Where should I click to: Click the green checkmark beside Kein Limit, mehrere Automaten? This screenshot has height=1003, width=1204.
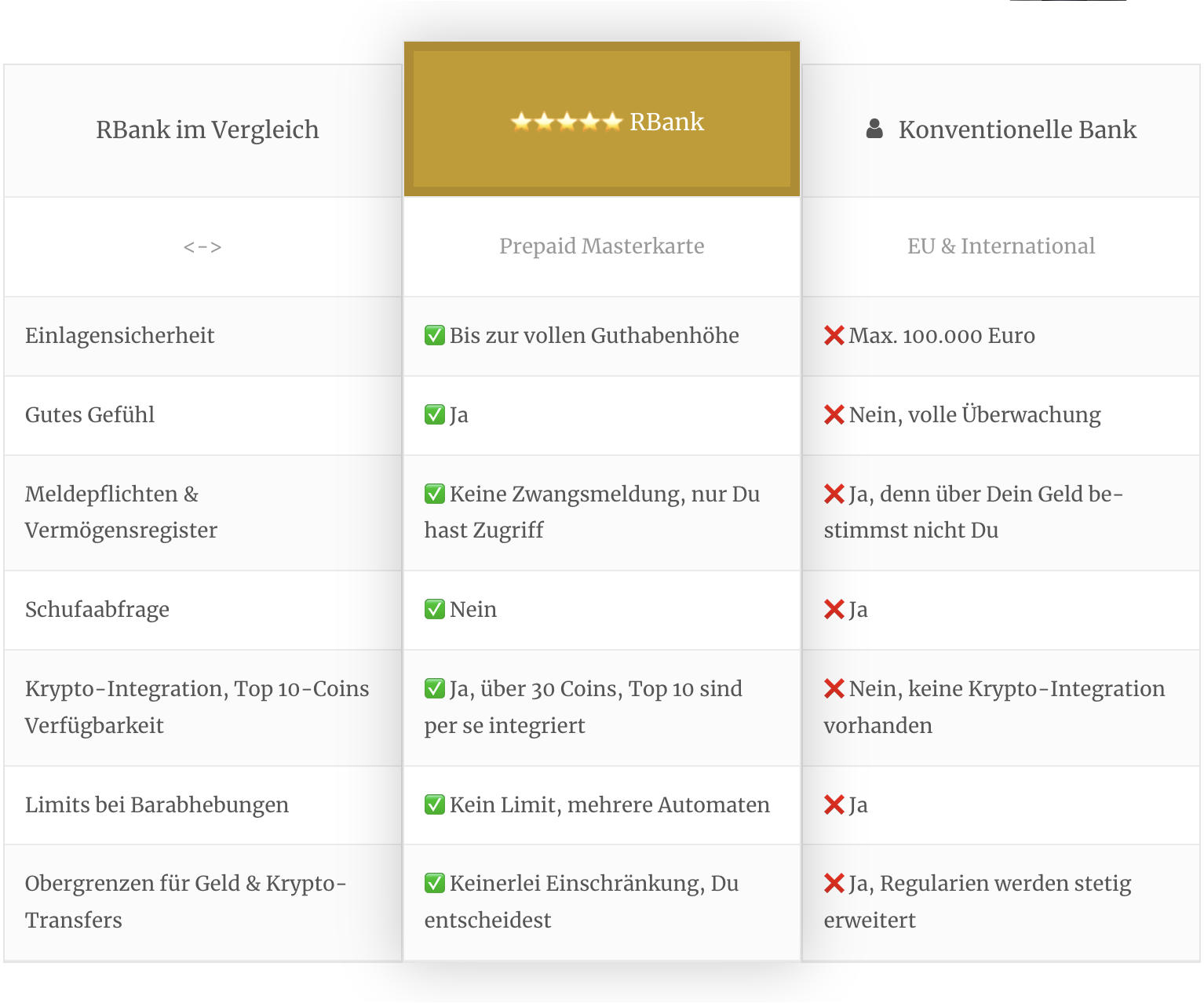[435, 804]
